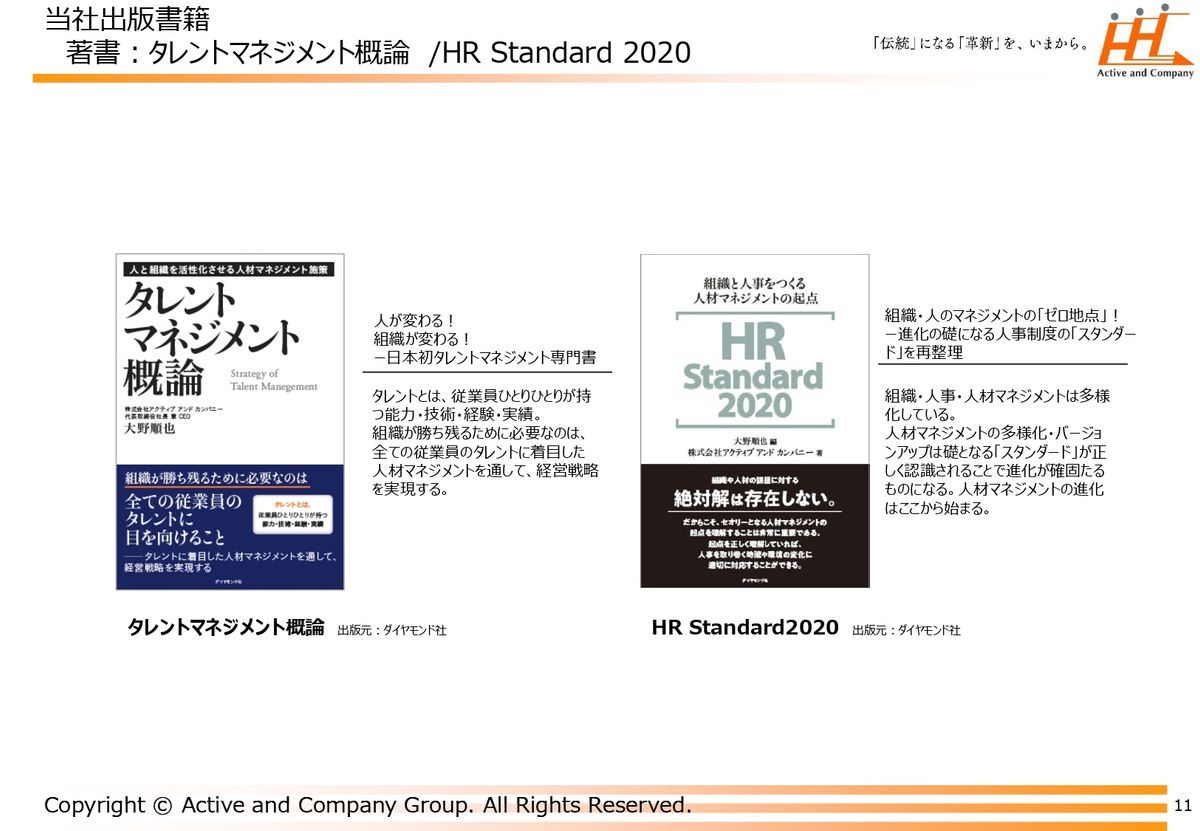Click the bold caption タレントマネジメント概論 below left book
This screenshot has height=831, width=1200.
click(x=226, y=628)
